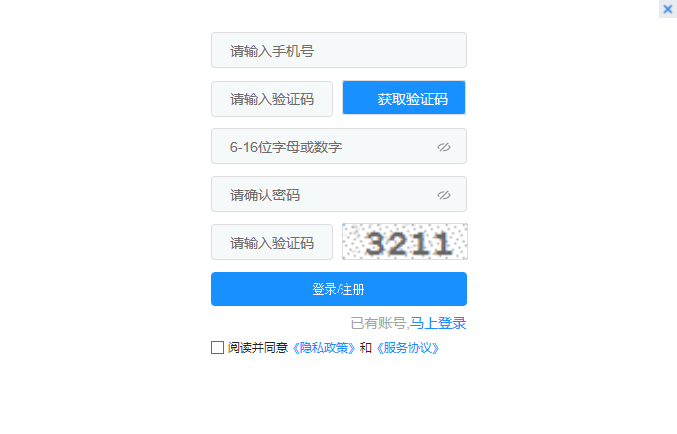
Task: Focus SMS code field beside 获取验证码
Action: [x=272, y=99]
